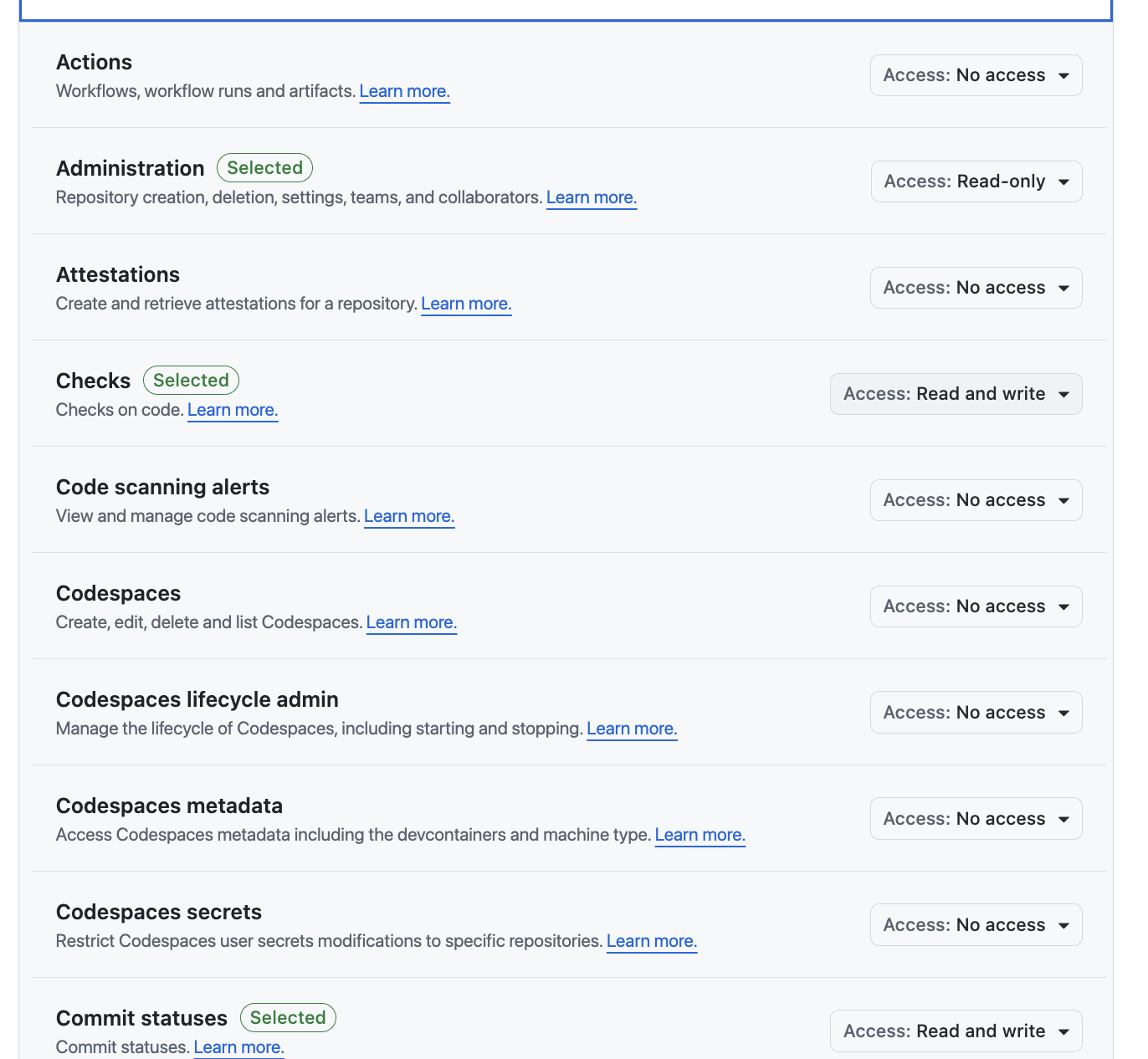Click 'Workflows, workflow runs and artifacts' description

click(x=206, y=91)
